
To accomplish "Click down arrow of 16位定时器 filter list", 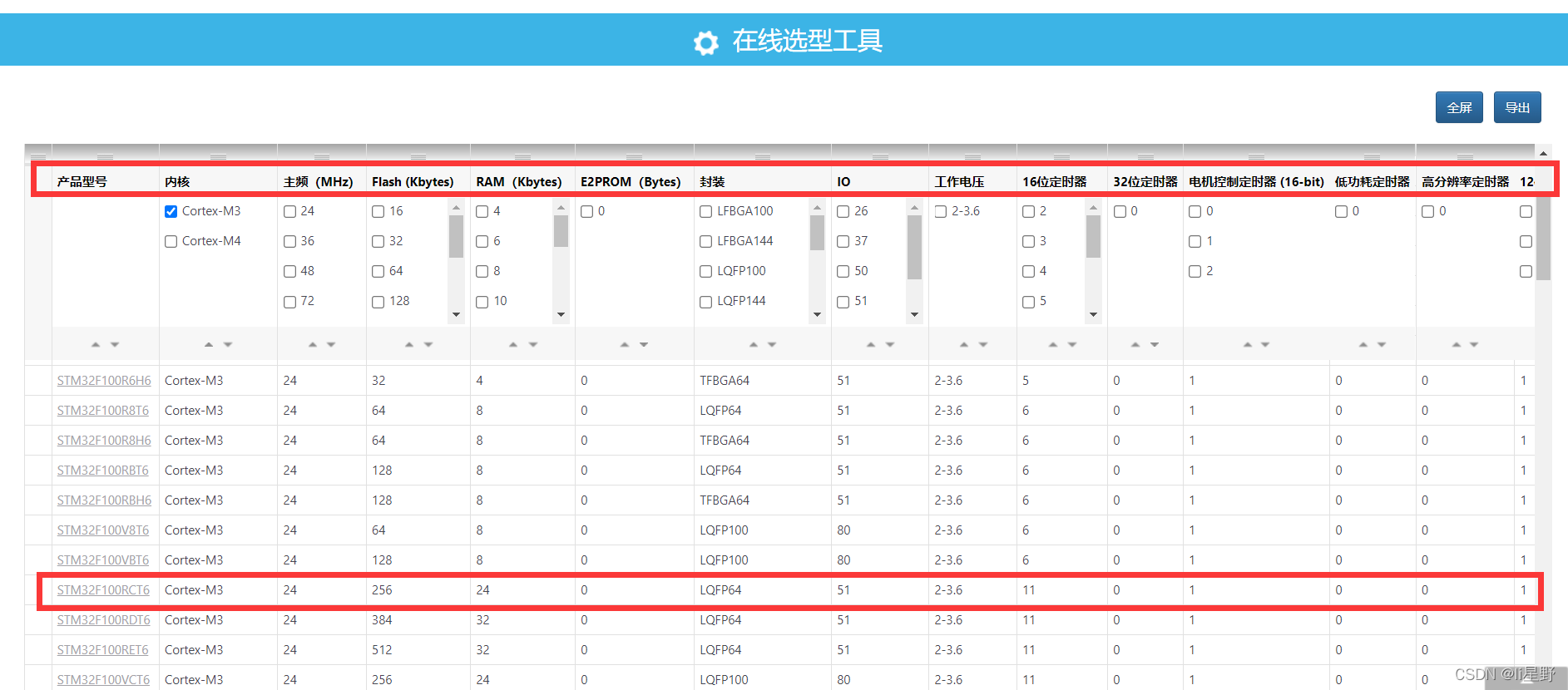I will [1093, 314].
